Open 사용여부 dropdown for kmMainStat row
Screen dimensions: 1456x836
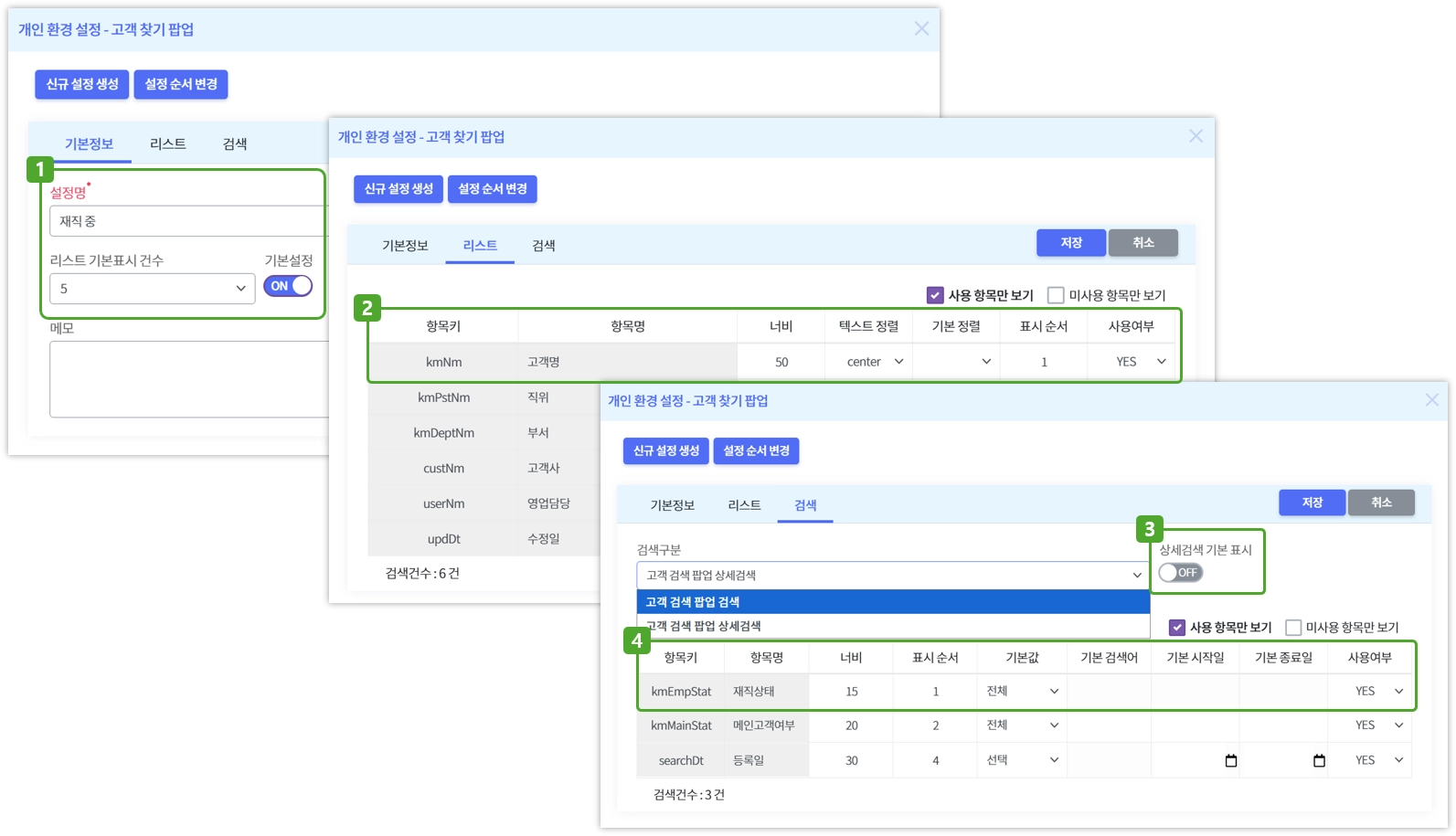coord(1369,725)
